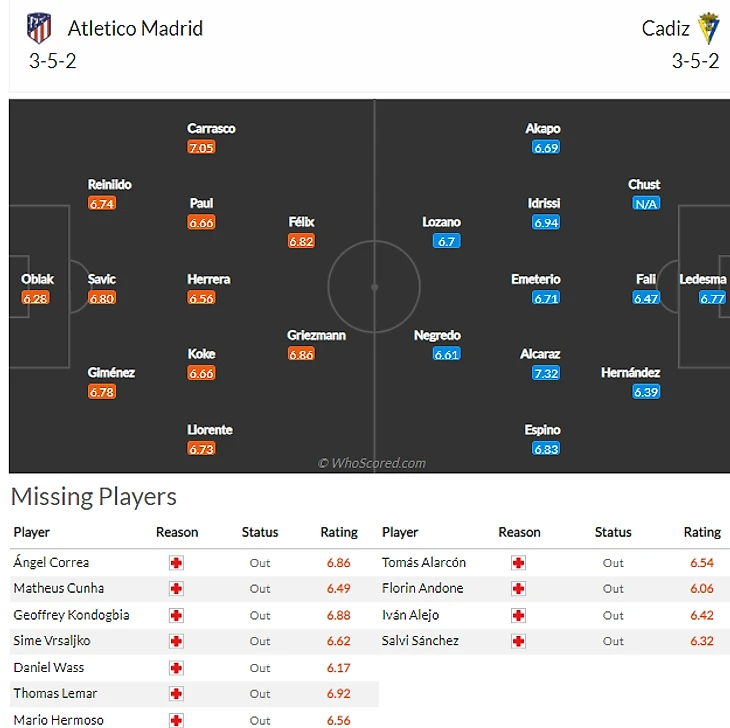Click Florin Andone's injury cross icon
The image size is (730, 728).
(518, 589)
